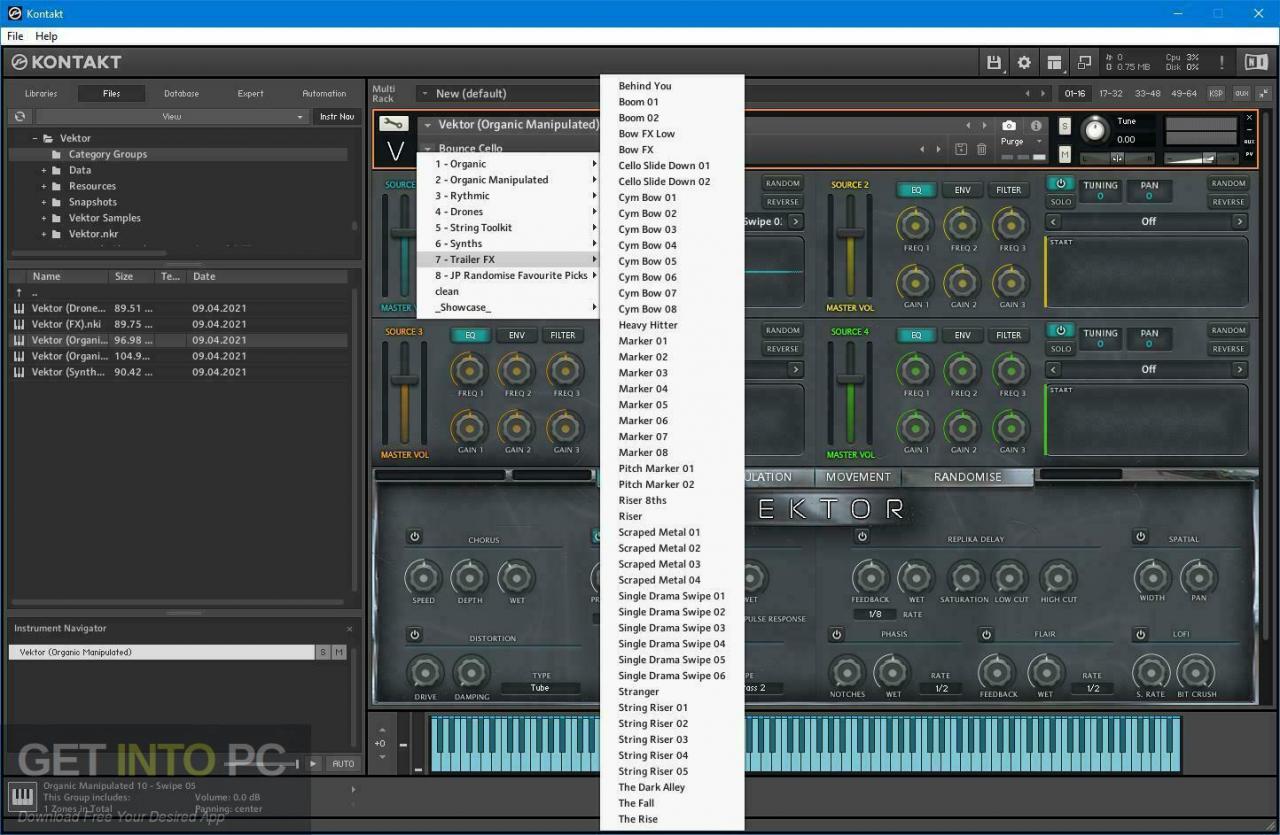Close the instrument with the X icon
This screenshot has height=835, width=1280.
pos(1249,118)
